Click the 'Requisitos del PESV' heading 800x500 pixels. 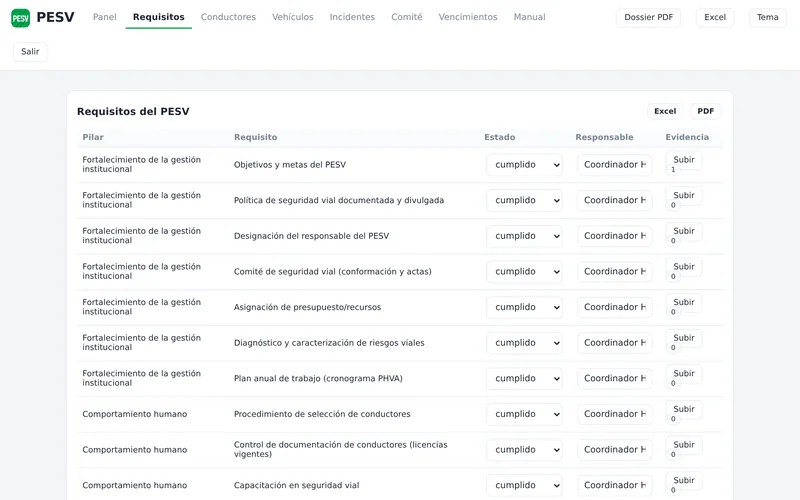point(133,112)
